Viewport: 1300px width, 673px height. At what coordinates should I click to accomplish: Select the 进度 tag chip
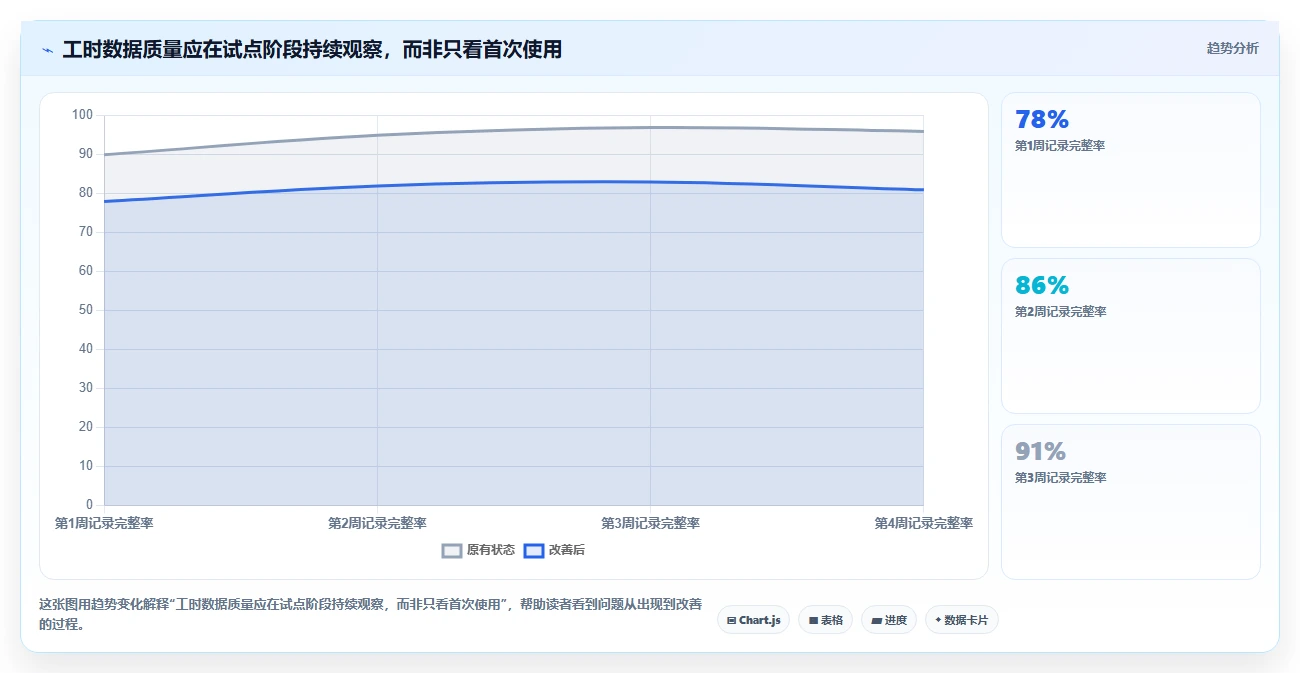[x=888, y=620]
